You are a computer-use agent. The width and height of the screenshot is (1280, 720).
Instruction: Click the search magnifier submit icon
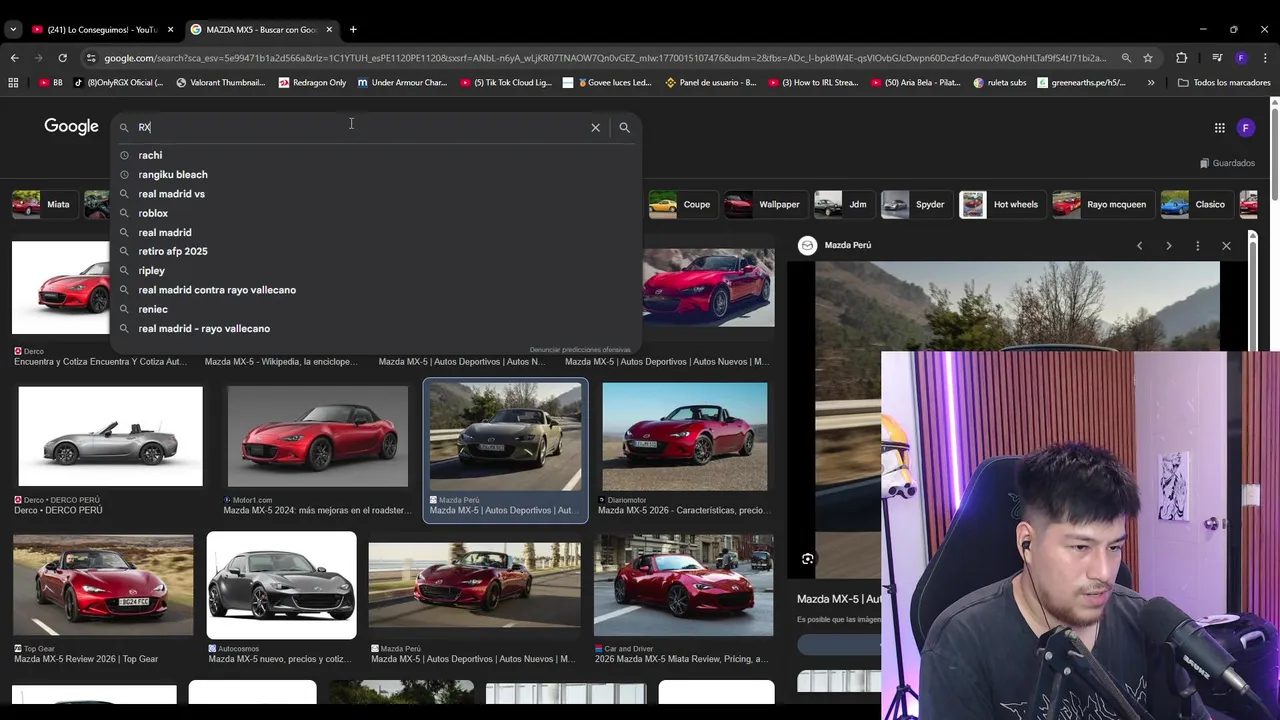pyautogui.click(x=624, y=127)
